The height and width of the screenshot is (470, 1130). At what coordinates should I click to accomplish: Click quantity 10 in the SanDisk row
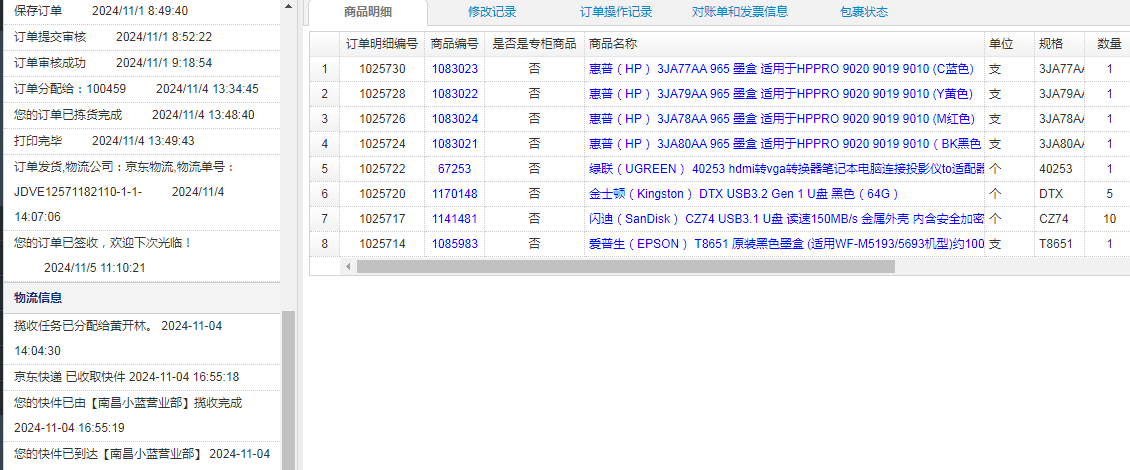click(x=1109, y=219)
